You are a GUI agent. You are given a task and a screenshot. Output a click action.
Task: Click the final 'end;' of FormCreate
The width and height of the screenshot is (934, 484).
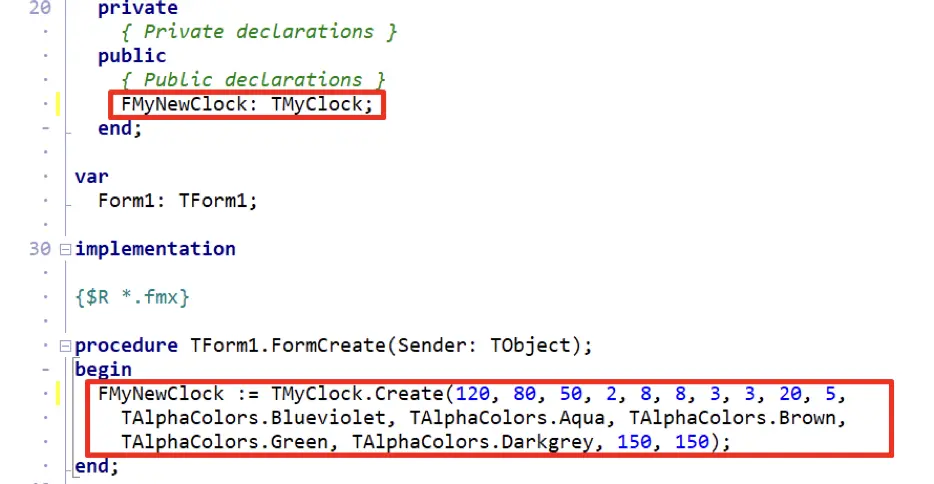point(97,466)
